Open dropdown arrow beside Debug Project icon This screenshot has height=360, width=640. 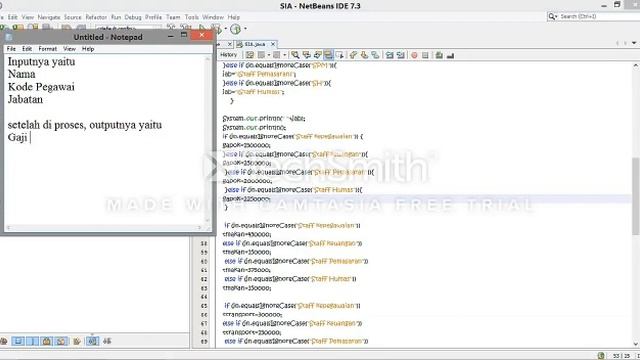(x=226, y=29)
